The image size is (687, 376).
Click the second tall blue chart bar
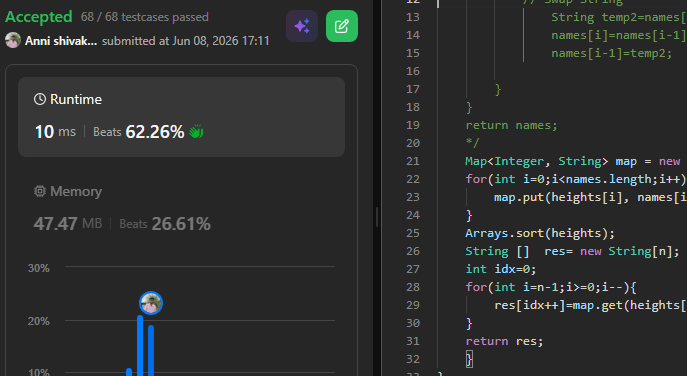click(151, 350)
